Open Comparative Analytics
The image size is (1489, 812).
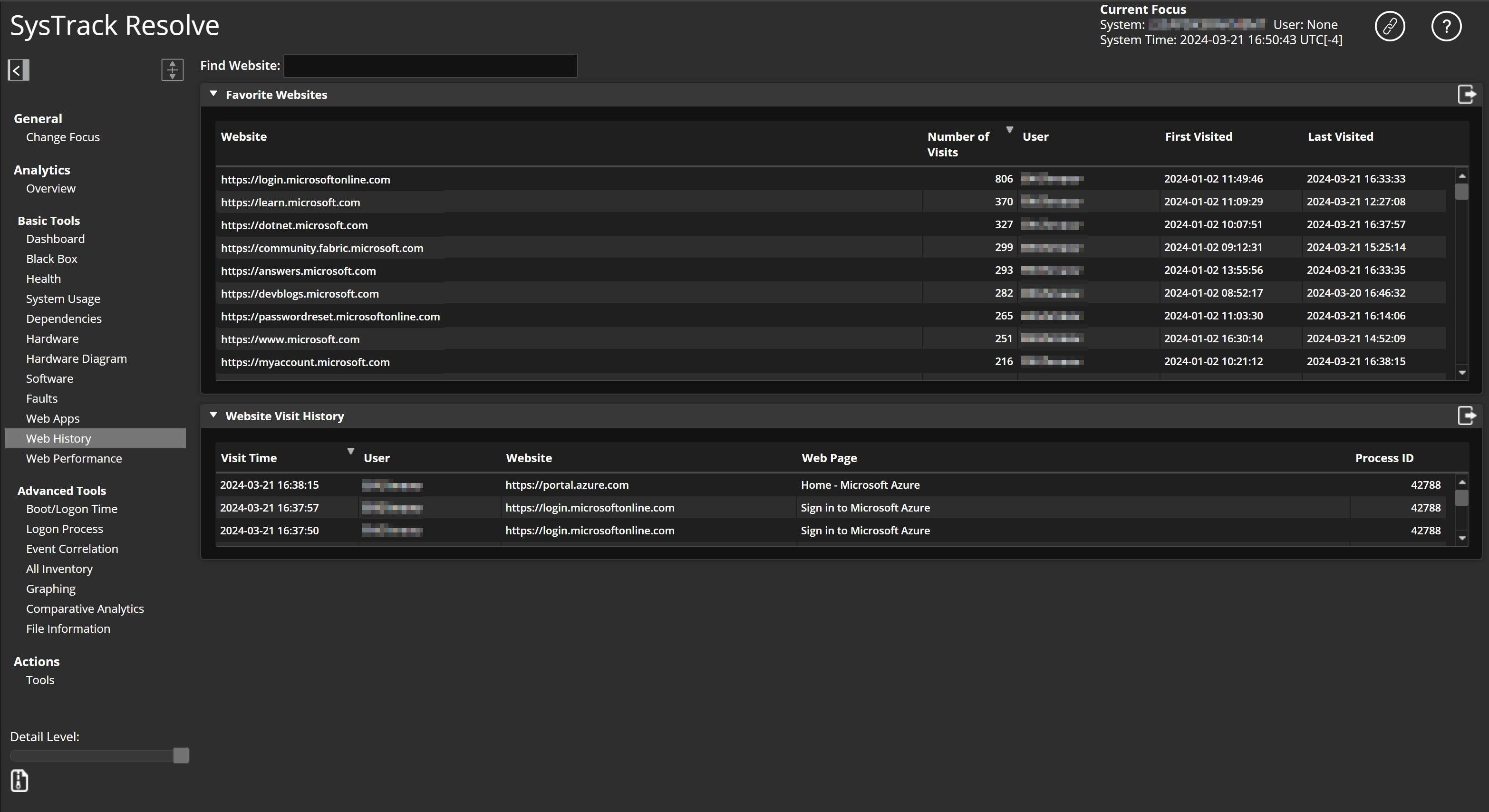click(x=85, y=609)
